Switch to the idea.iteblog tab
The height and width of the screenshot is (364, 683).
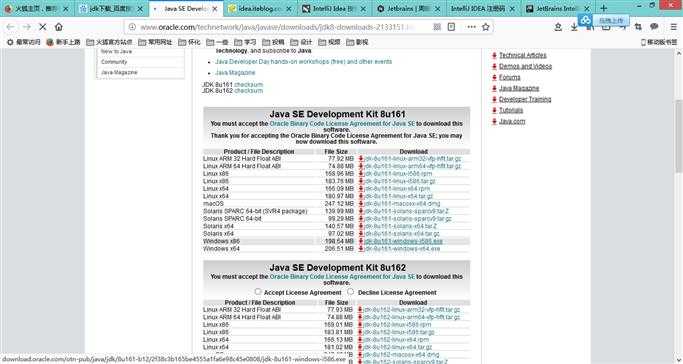point(260,8)
